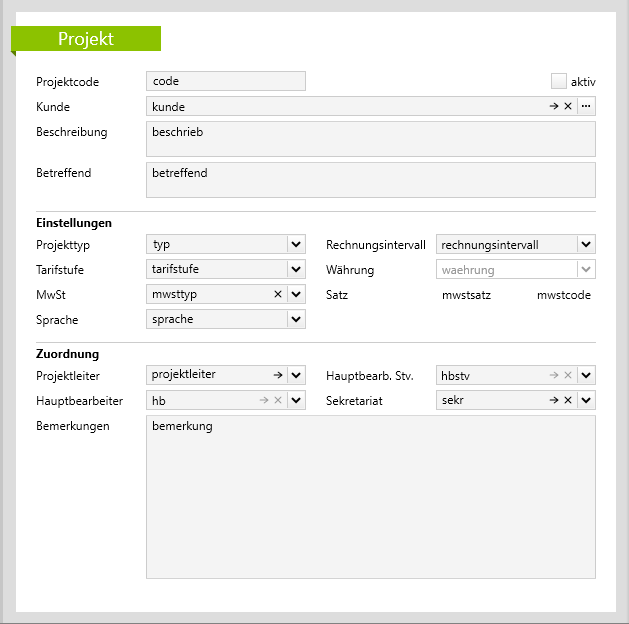629x624 pixels.
Task: Open Kunde lookup with ellipsis button
Action: 586,106
